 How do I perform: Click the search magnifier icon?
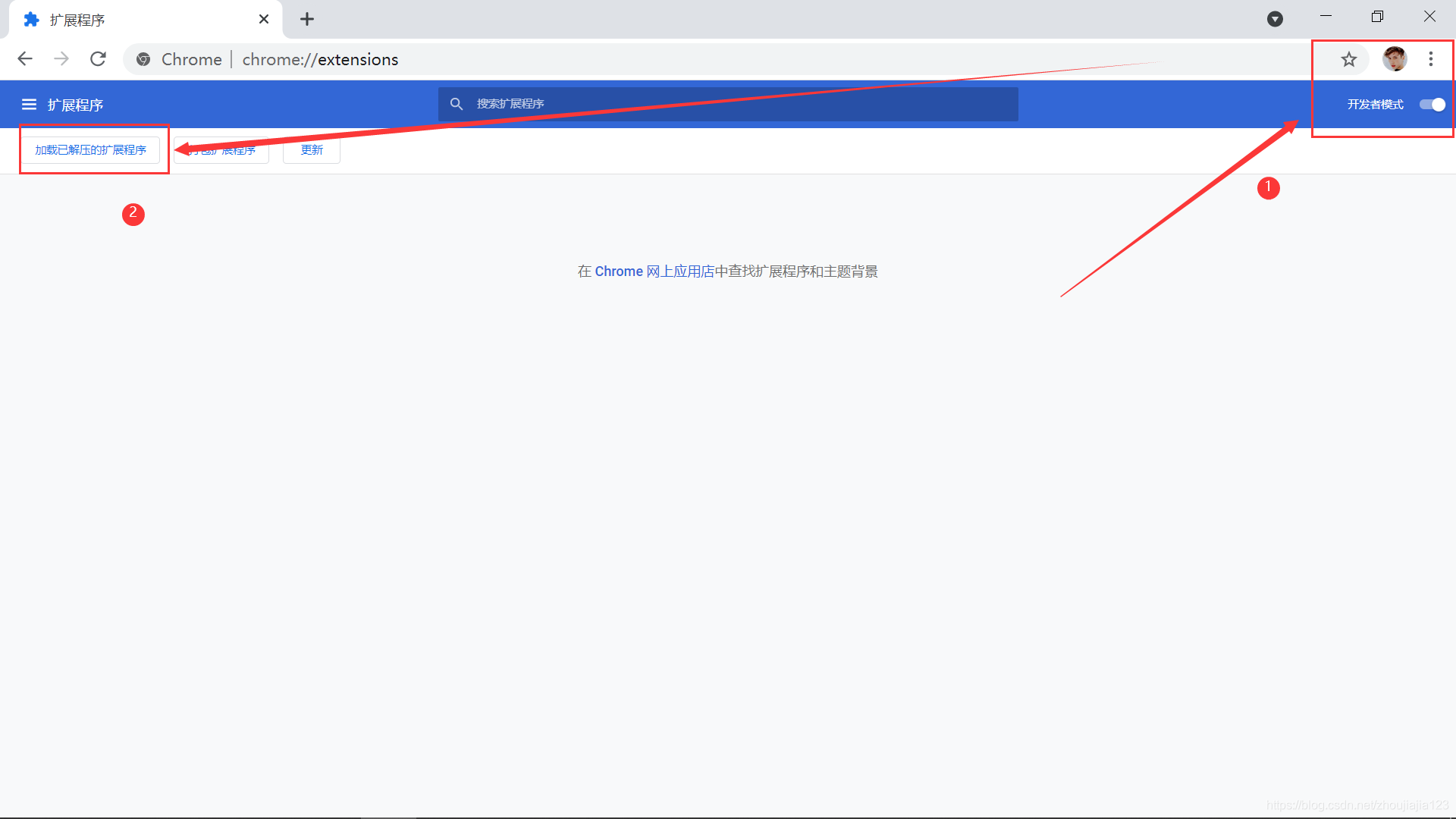click(x=457, y=104)
